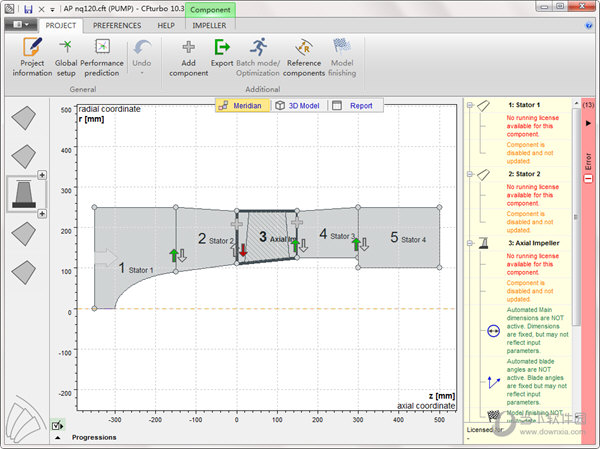
Task: Click green arrow between Stator 1 and Stator 2
Action: click(x=174, y=255)
